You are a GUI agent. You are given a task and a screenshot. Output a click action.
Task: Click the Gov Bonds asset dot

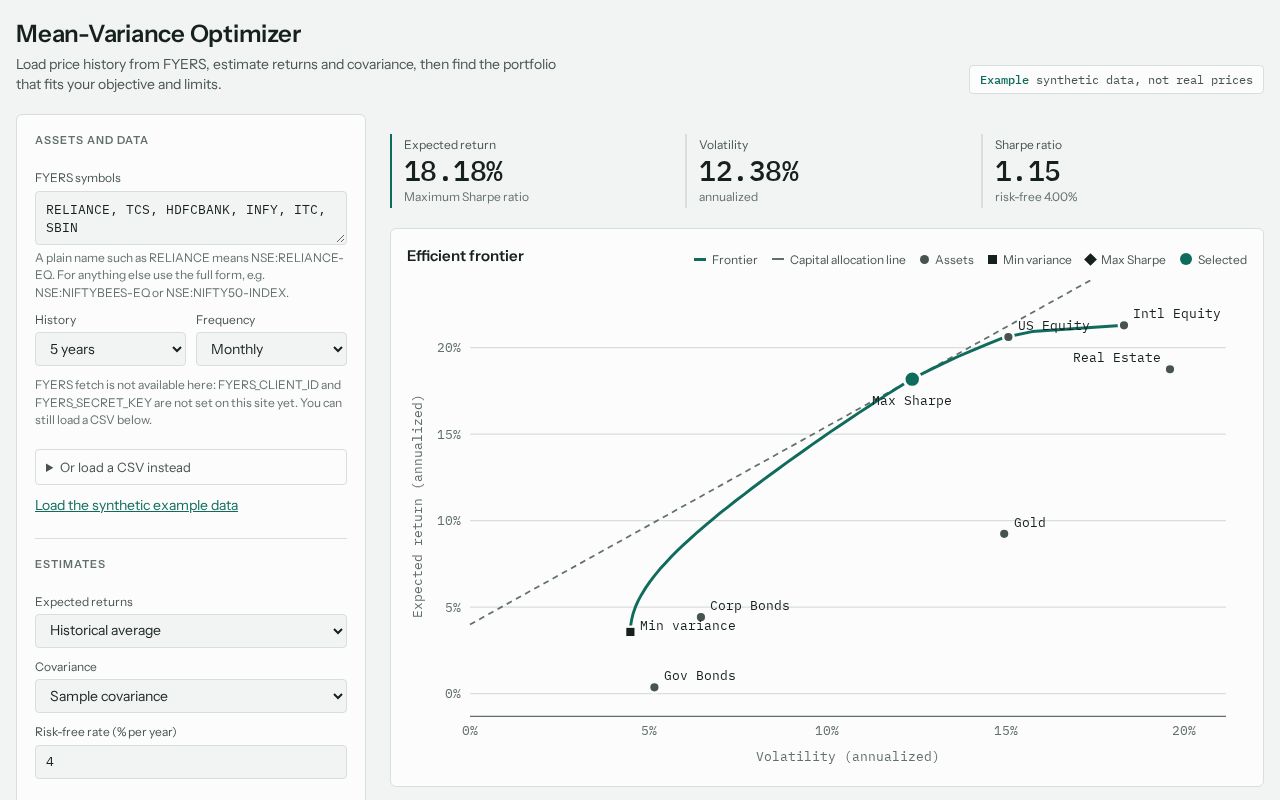coord(654,687)
